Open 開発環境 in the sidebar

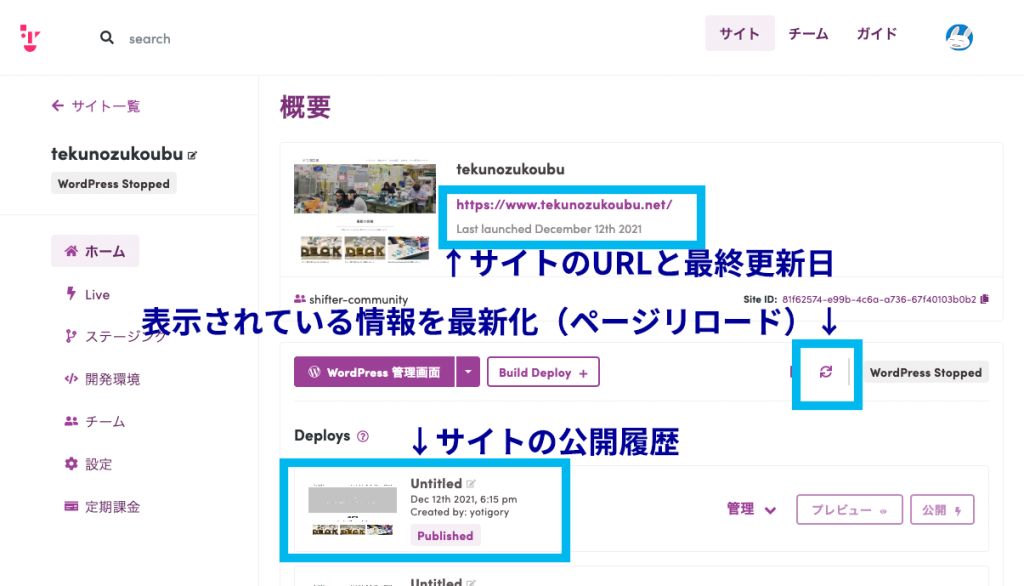(x=102, y=379)
